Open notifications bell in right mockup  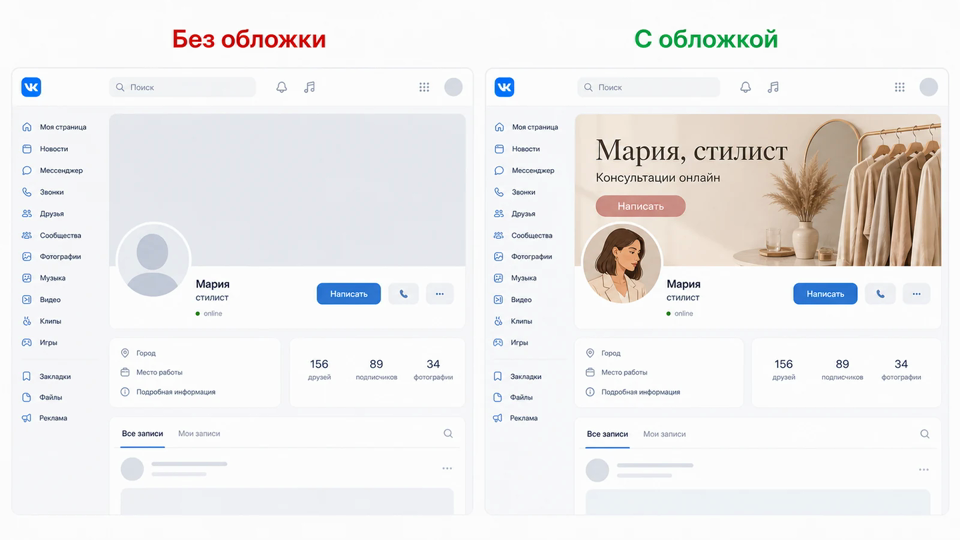tap(745, 87)
